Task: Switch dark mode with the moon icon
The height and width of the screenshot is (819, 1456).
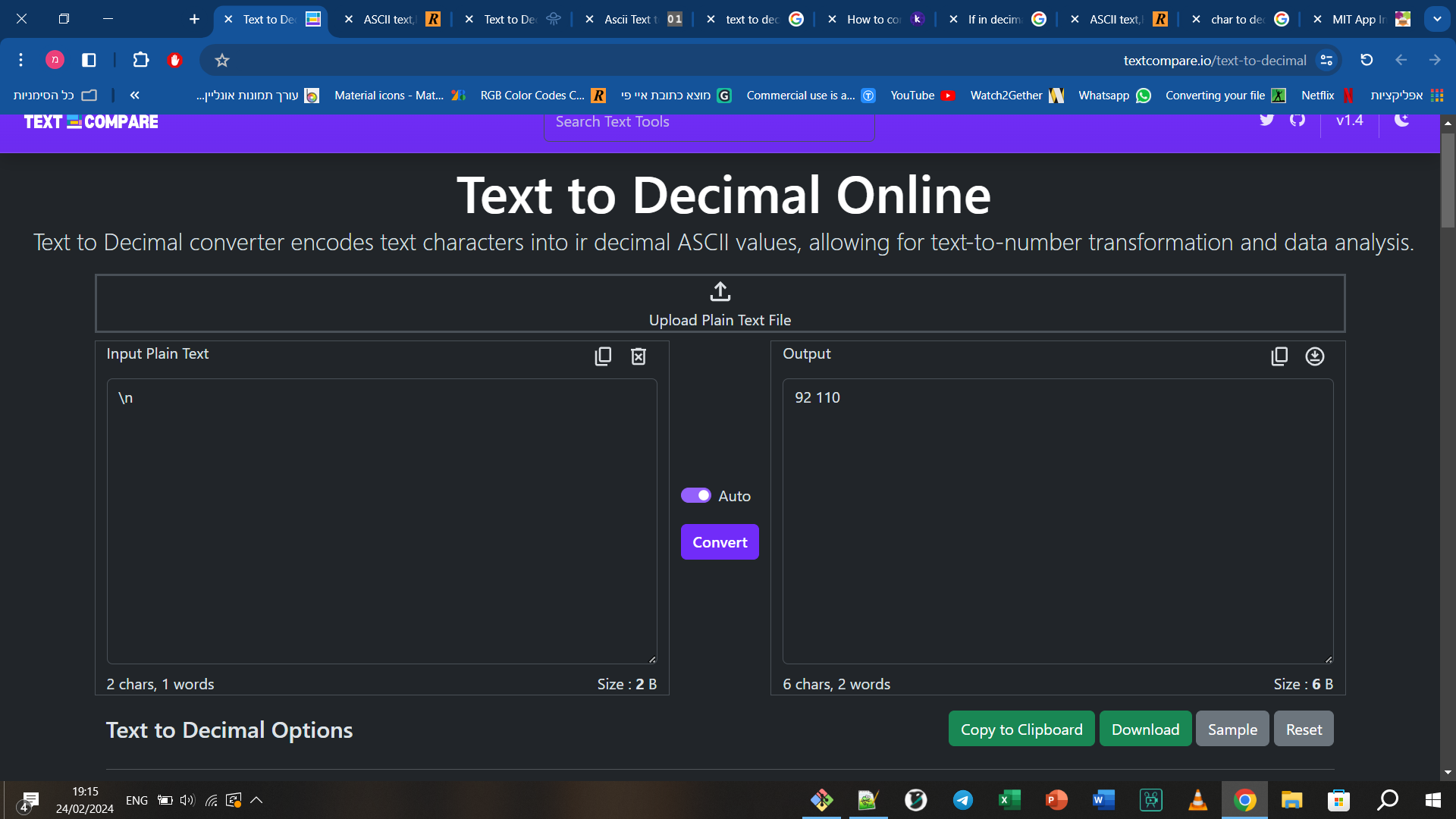Action: tap(1401, 120)
